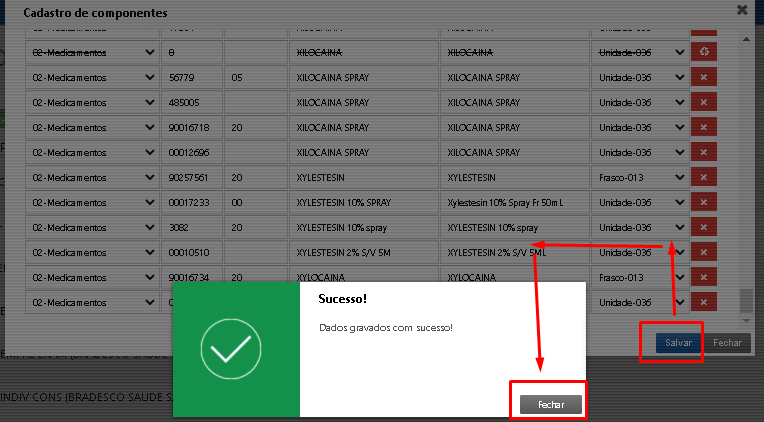This screenshot has height=422, width=764.
Task: Click the list scrollbar down arrow
Action: tap(746, 321)
